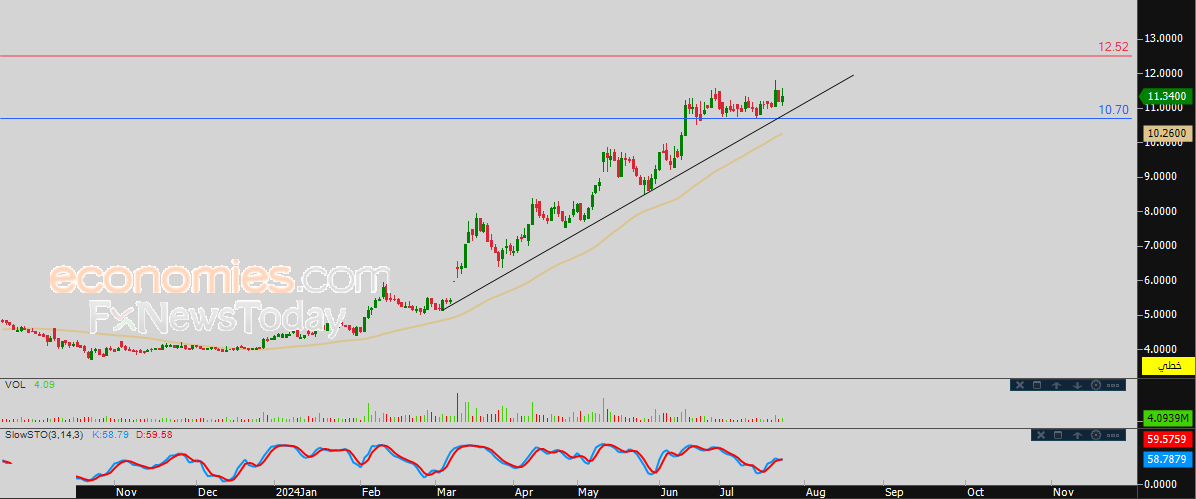Click the SlowSTO(3,14,3) indicator label
Viewport: 1196px width, 499px height.
[x=43, y=434]
